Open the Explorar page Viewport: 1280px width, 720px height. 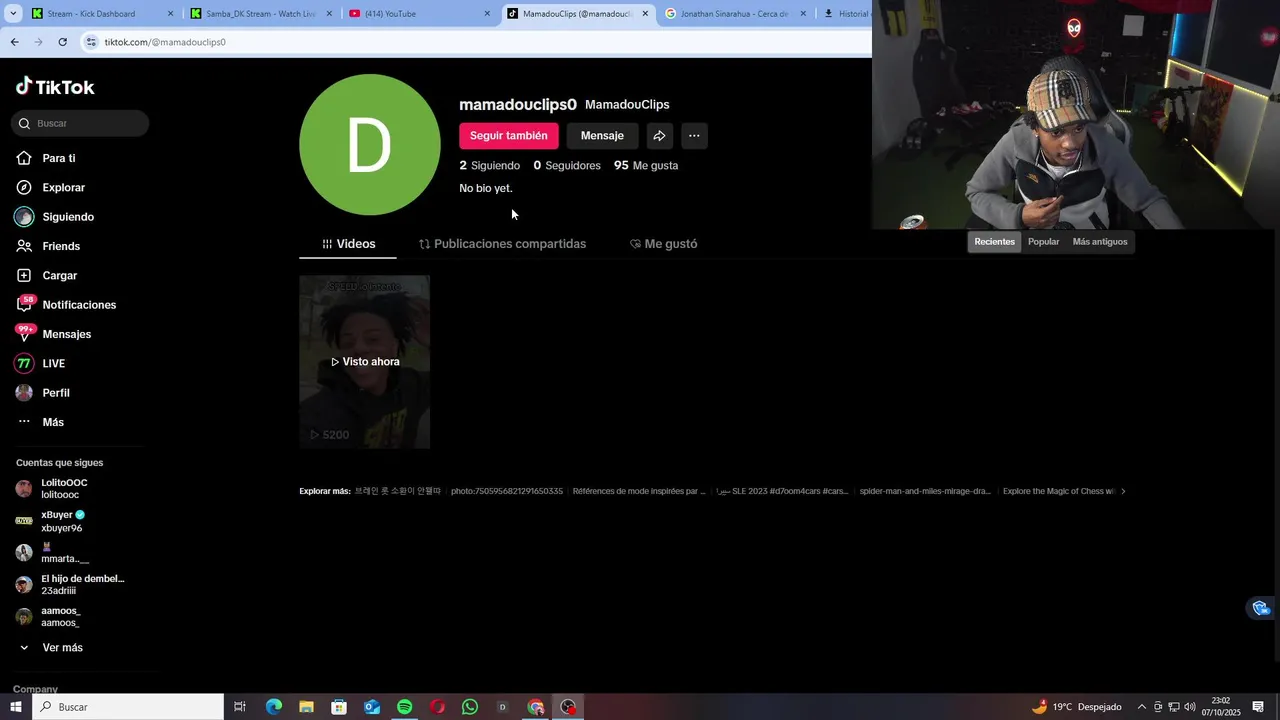tap(50, 187)
